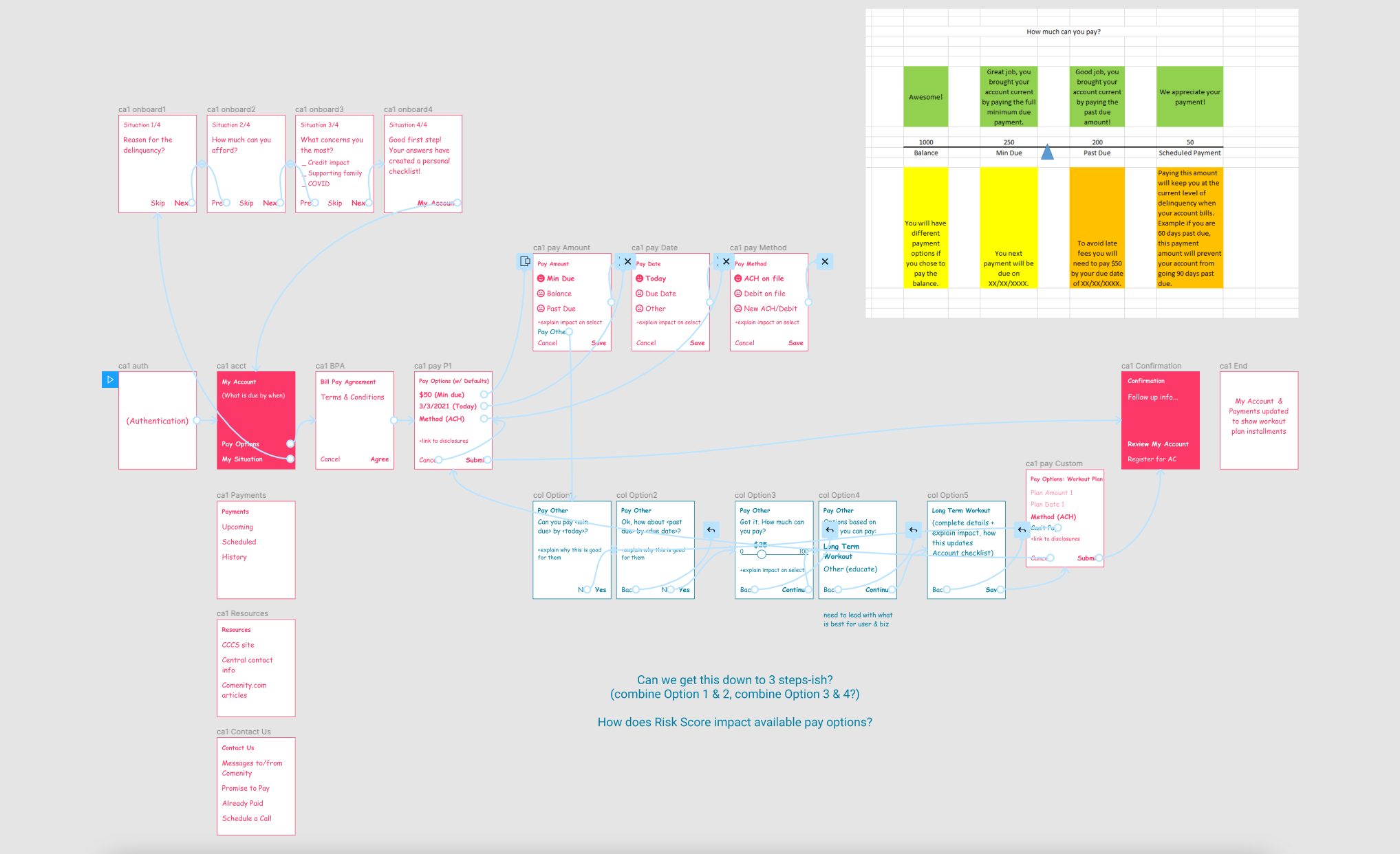Click the back arrow icon left of col Option5
1400x854 pixels.
(913, 530)
